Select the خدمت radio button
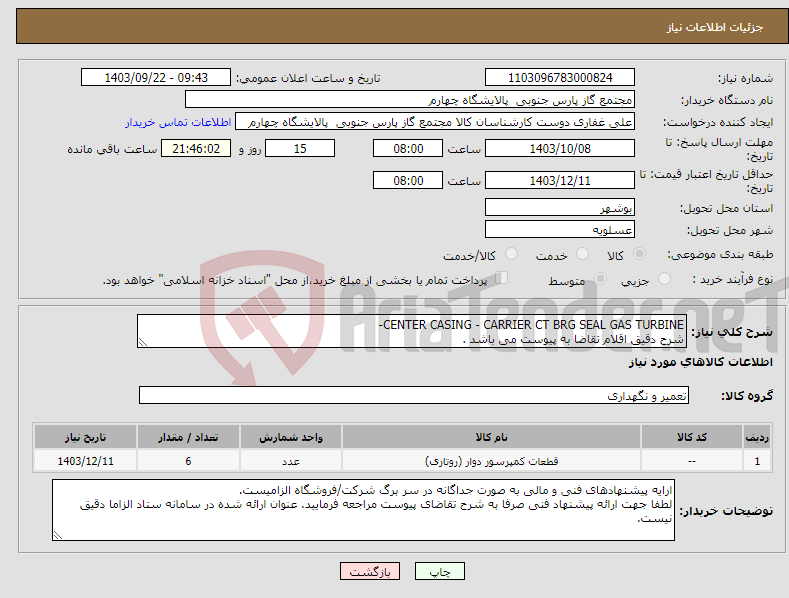789x598 pixels. [582, 254]
